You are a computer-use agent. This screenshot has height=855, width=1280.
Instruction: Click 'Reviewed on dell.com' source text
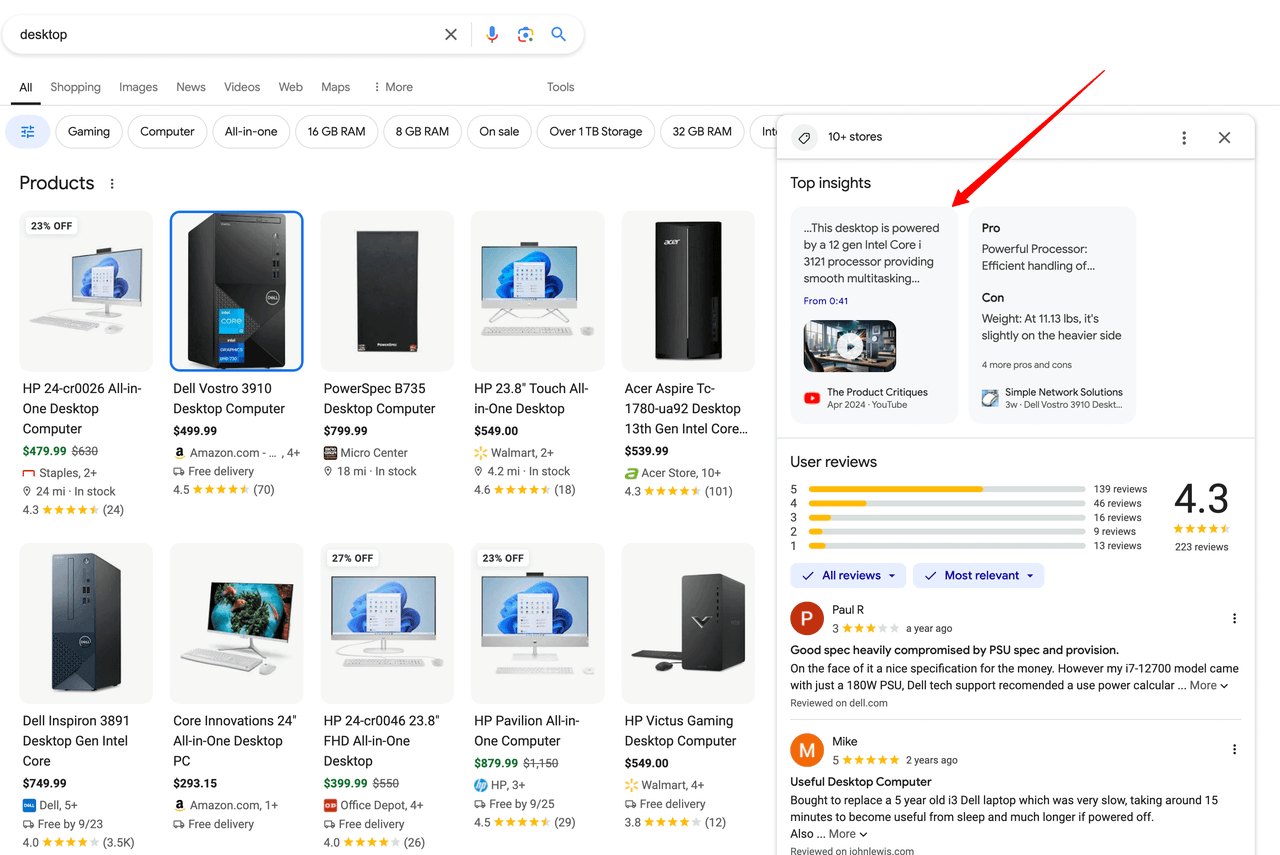pyautogui.click(x=839, y=703)
